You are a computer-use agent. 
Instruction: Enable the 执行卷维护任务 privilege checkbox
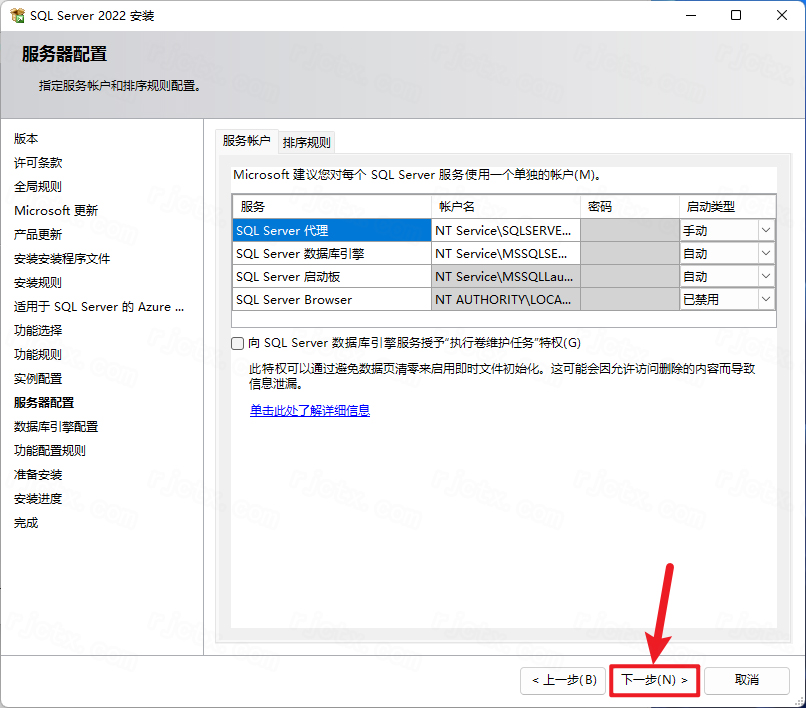[x=237, y=343]
